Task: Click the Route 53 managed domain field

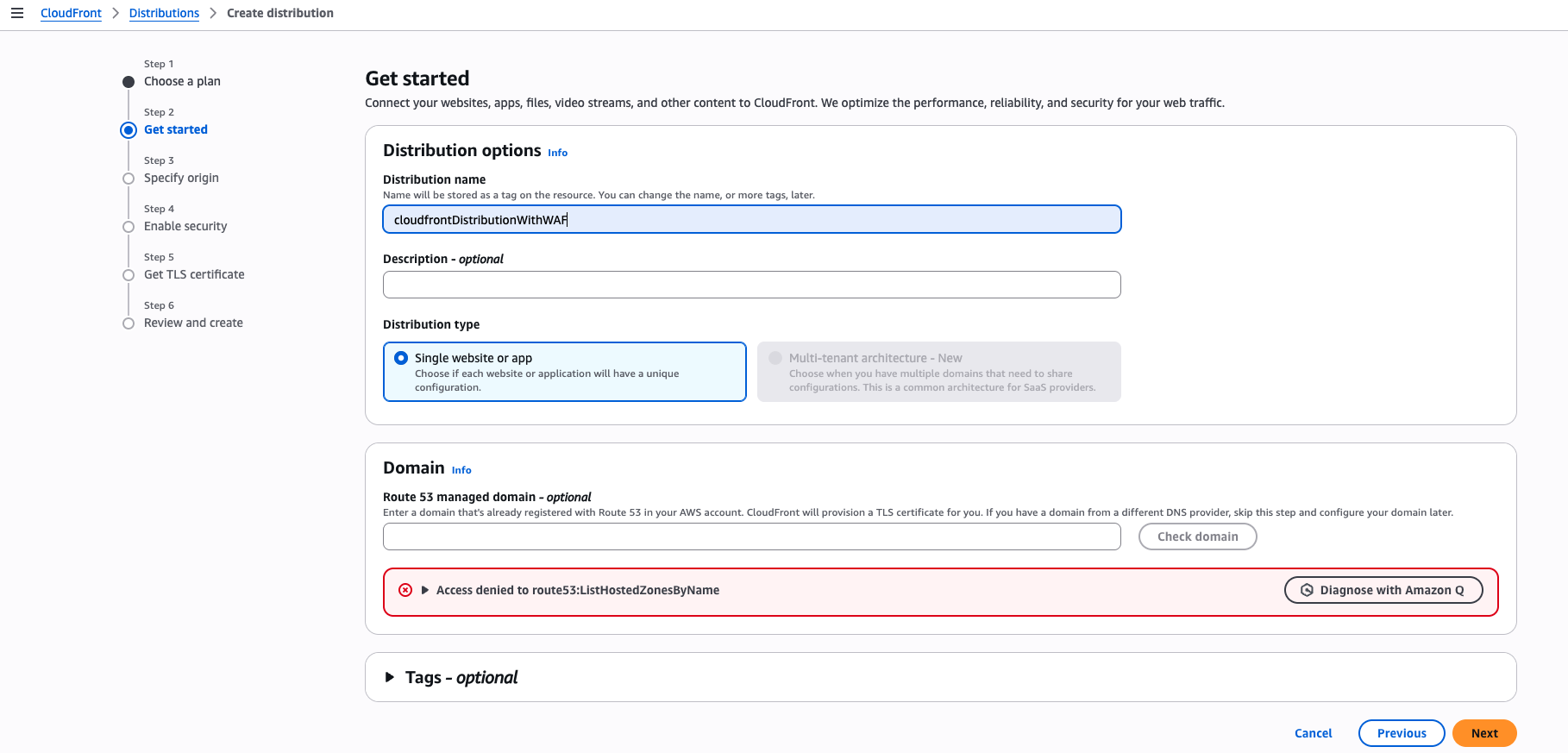Action: 752,537
